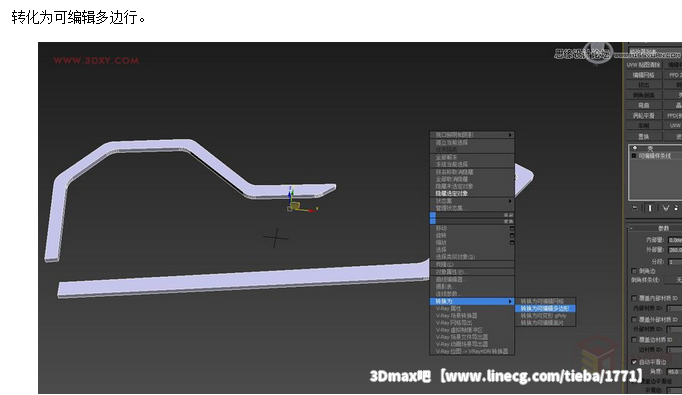Choose 选择类似对象 in context menu
Screen dimensions: 682x395
[472, 257]
